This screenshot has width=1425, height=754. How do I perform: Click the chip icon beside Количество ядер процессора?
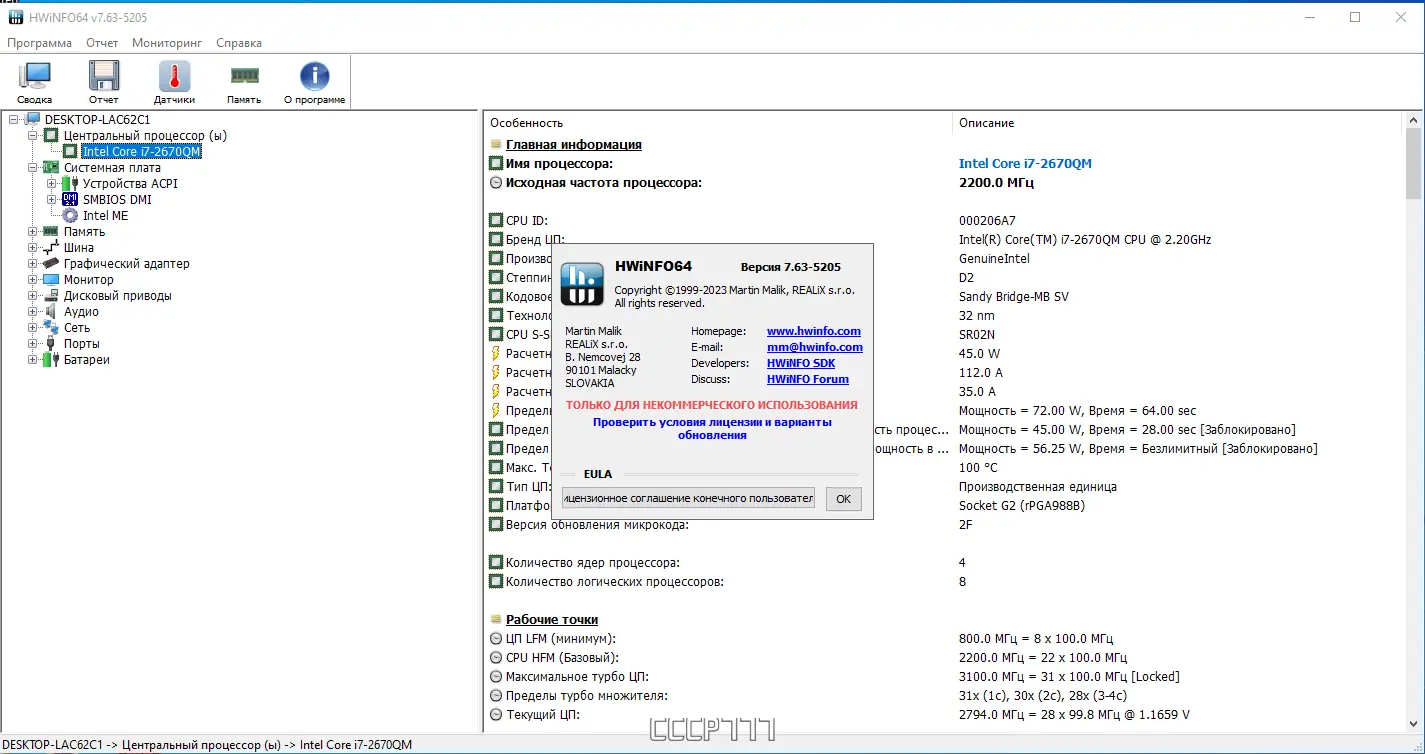(496, 563)
